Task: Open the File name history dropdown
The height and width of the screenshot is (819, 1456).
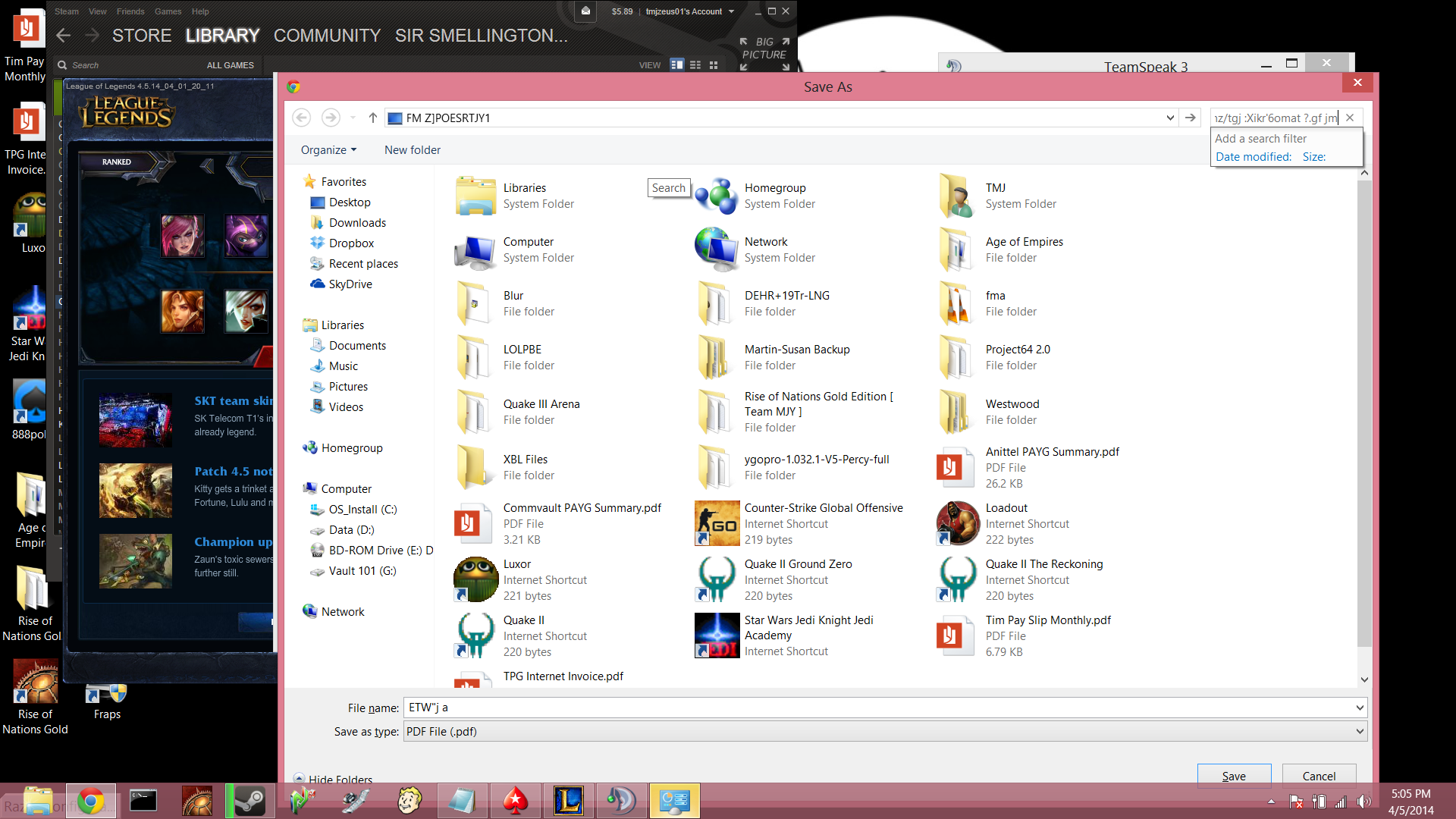Action: pyautogui.click(x=1360, y=708)
